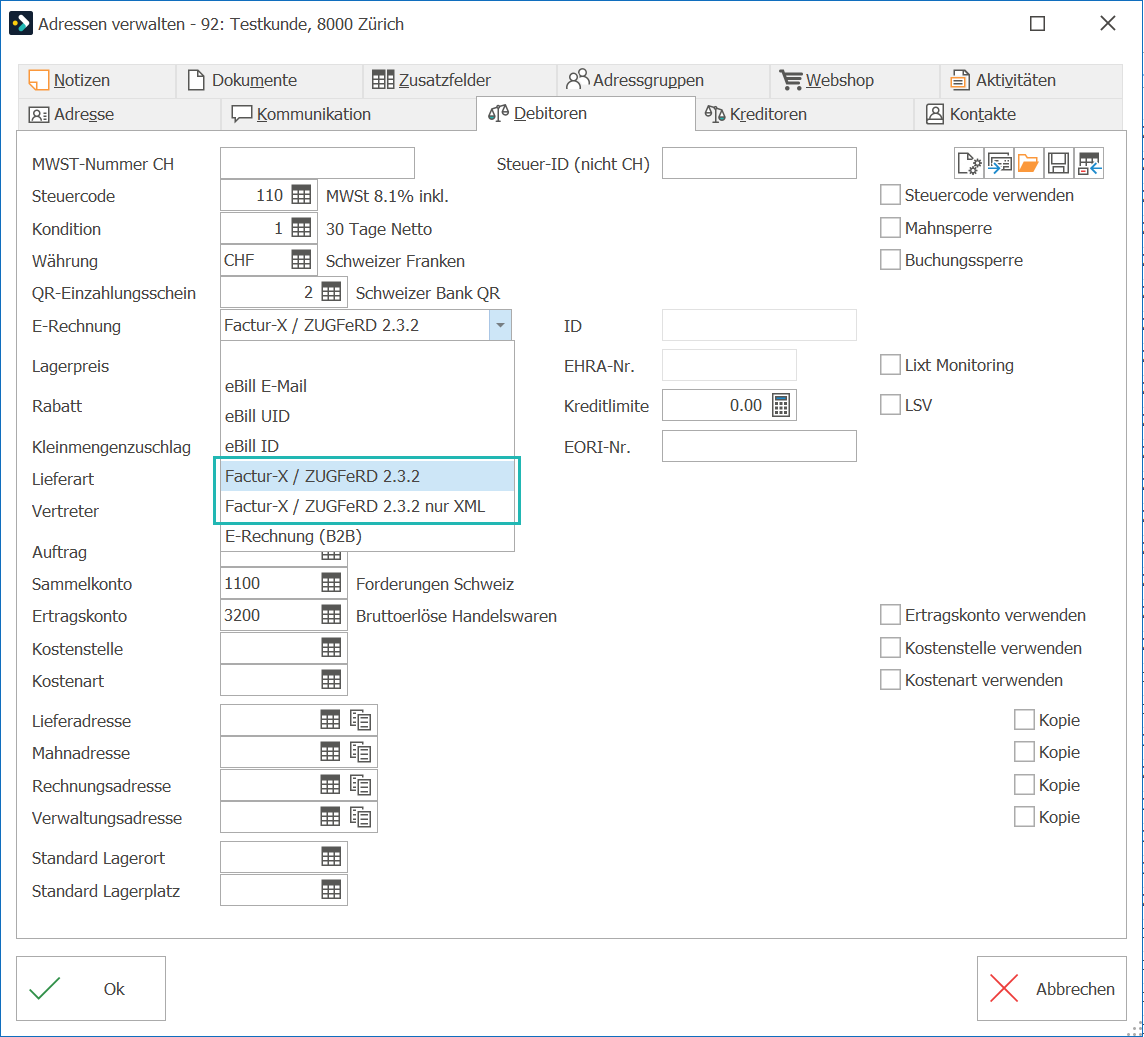Screen dimensions: 1144x1037
Task: Click the copy icon beside Mahnadresse
Action: [360, 752]
